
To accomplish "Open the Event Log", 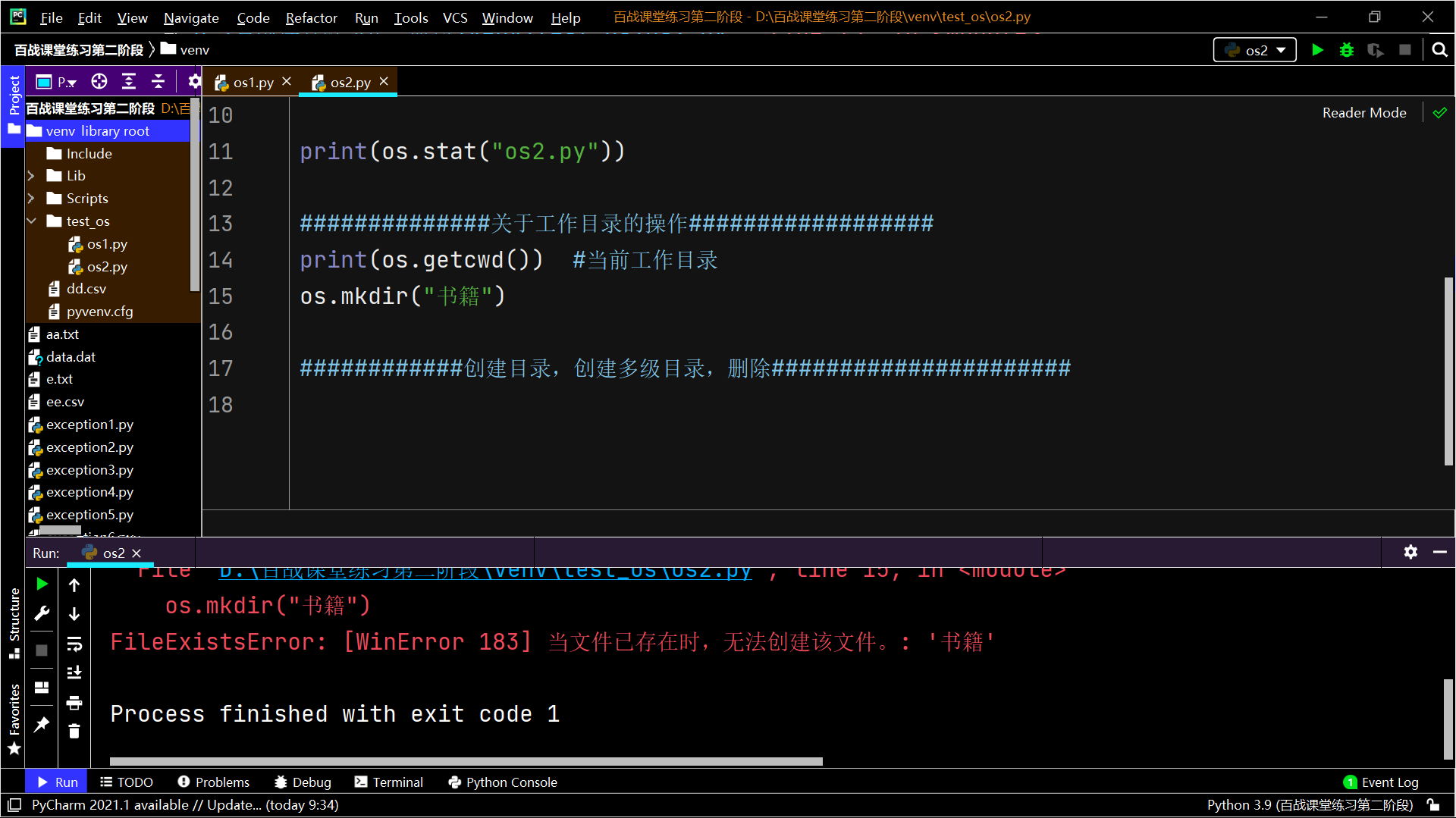I will [1381, 782].
